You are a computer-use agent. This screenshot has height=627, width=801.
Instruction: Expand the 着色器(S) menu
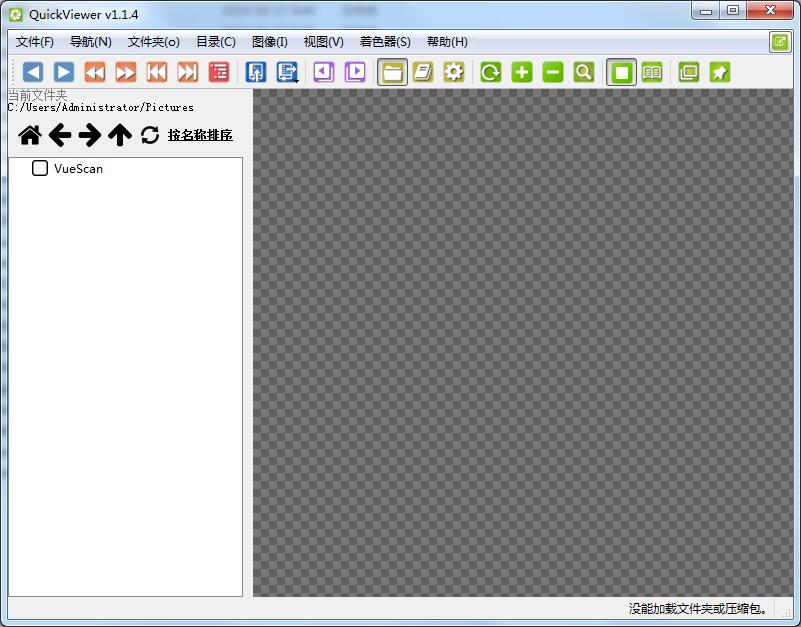(385, 42)
